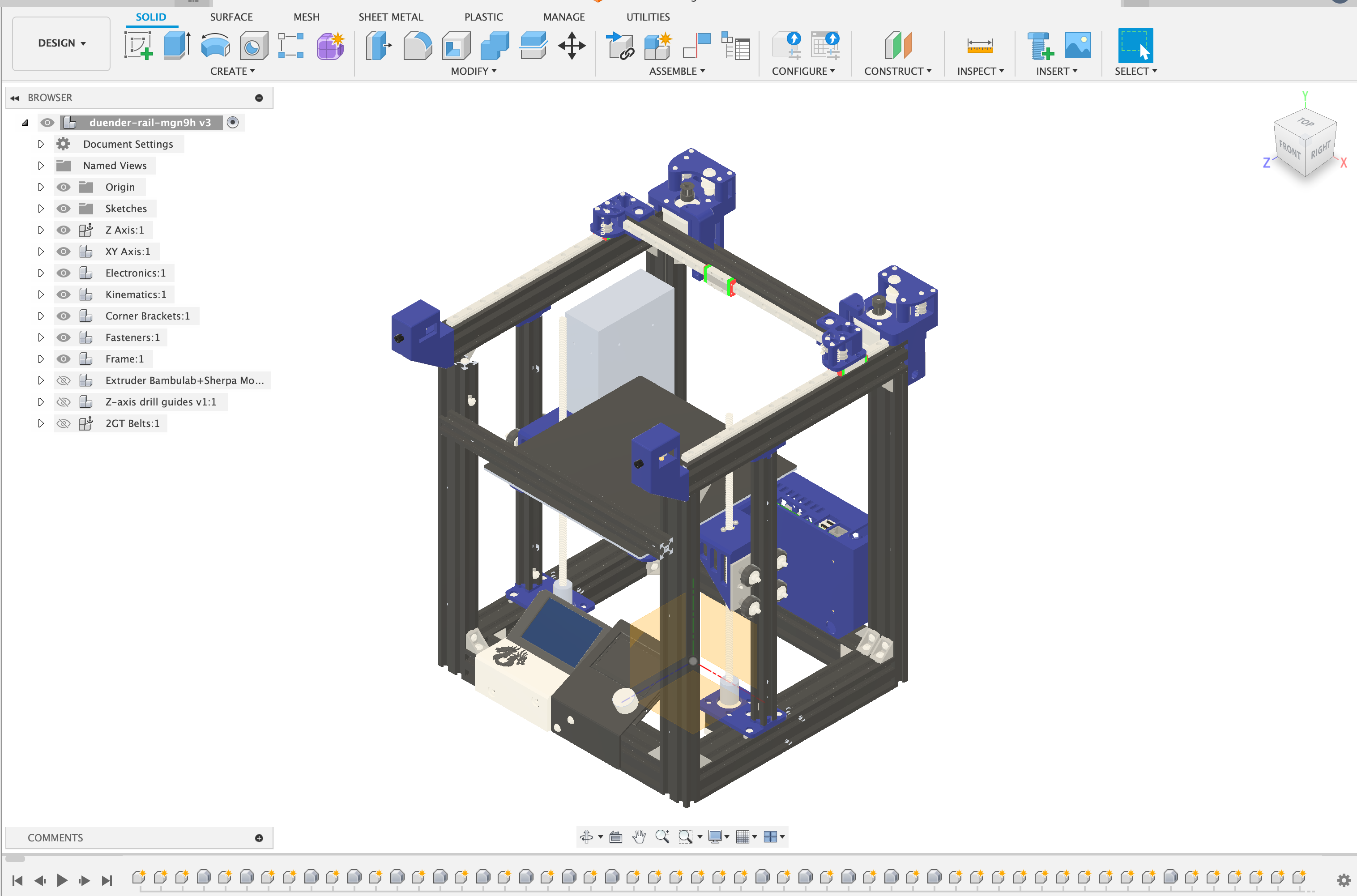Click the Pan tool in navigation bar
This screenshot has height=896, width=1357.
639,836
